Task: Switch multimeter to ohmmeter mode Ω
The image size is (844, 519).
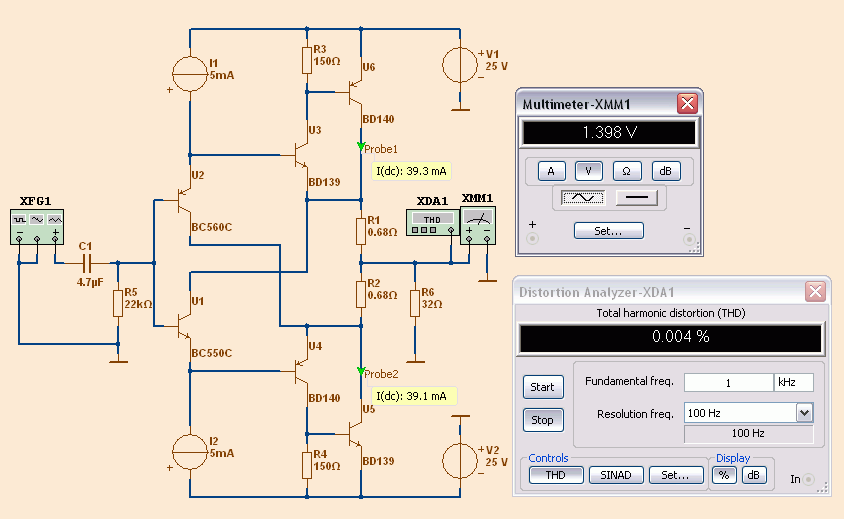Action: [627, 171]
